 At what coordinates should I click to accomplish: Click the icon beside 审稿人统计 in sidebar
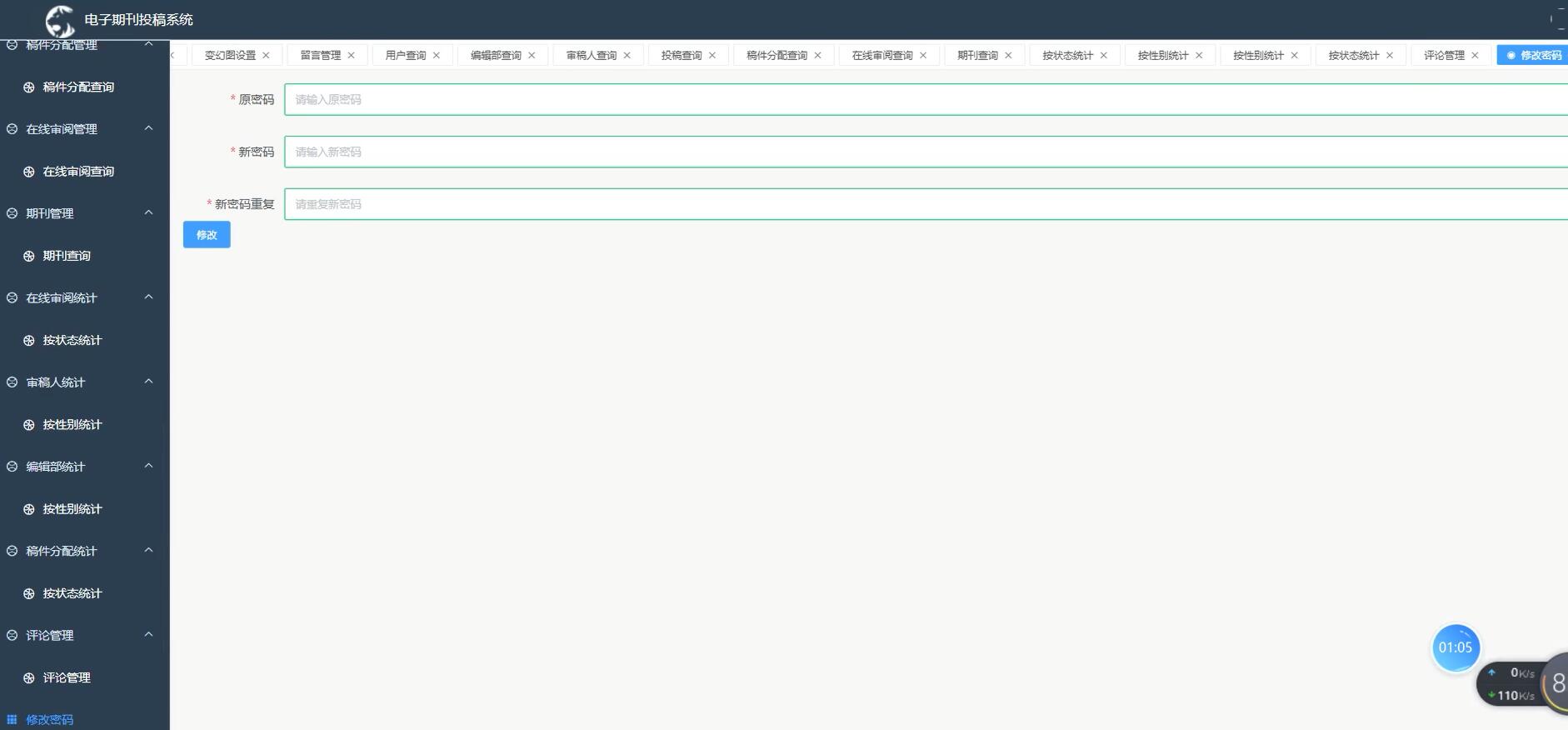(12, 382)
